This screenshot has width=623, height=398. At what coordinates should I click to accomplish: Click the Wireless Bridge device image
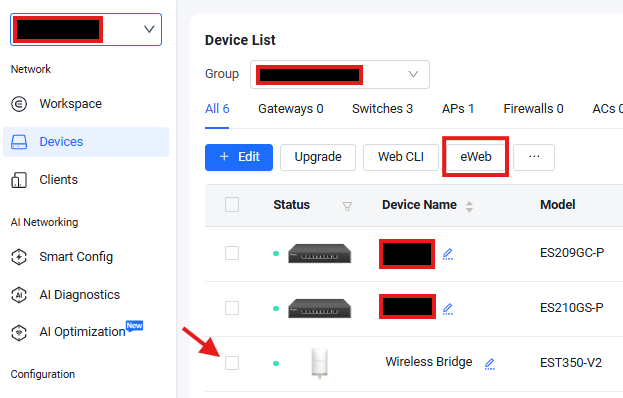[319, 363]
